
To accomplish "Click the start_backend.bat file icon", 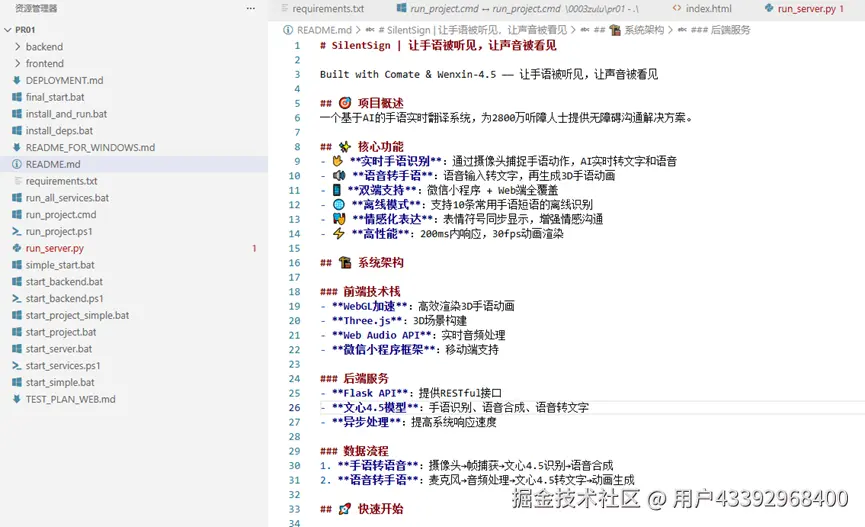I will coord(17,281).
